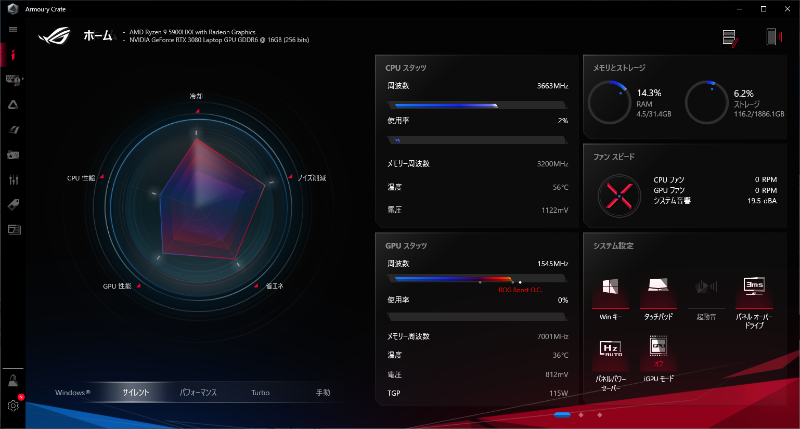The height and width of the screenshot is (429, 800).
Task: Open the hamburger menu in the sidebar
Action: (13, 30)
